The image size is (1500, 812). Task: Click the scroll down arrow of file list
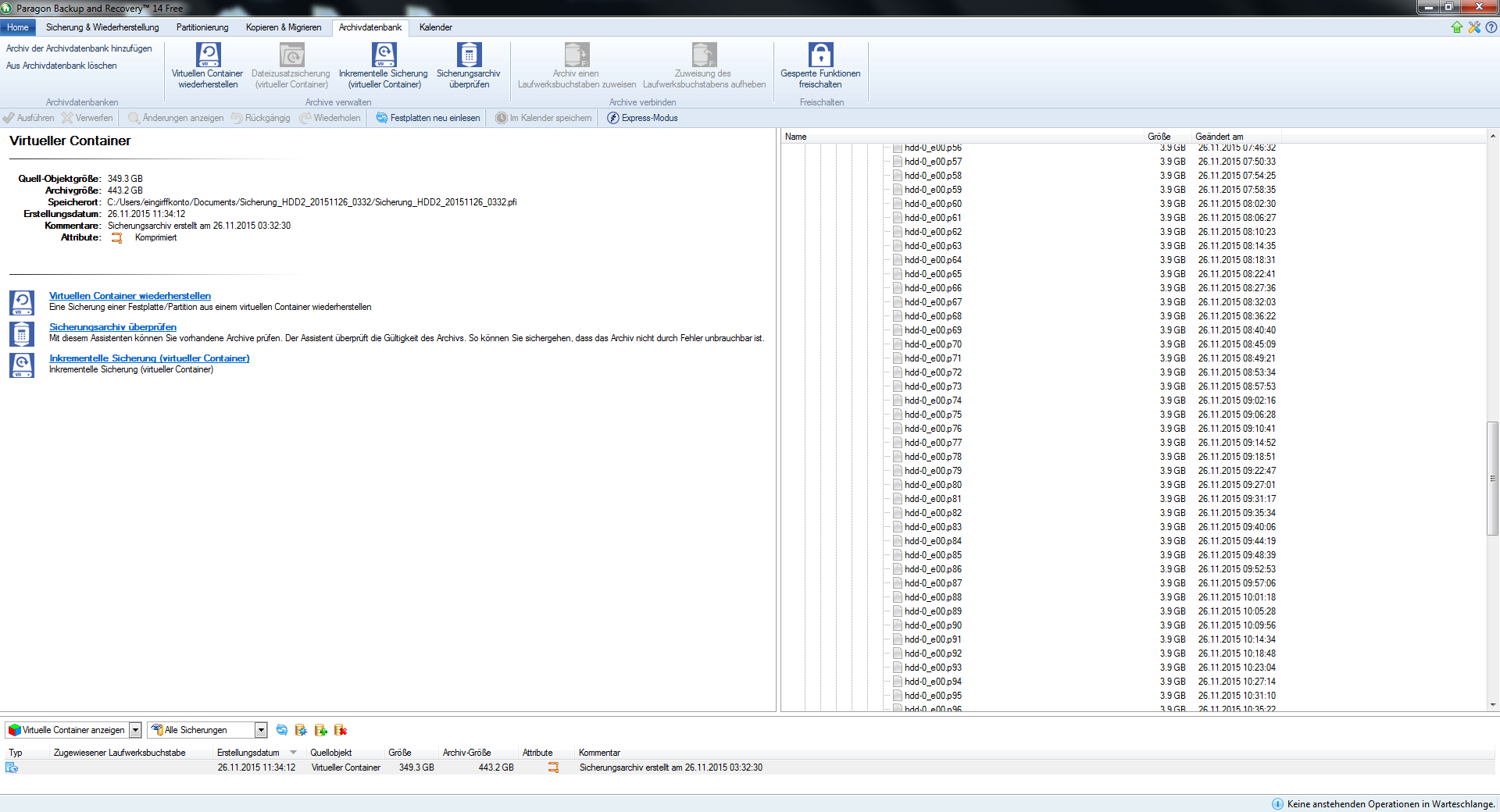click(x=1492, y=705)
